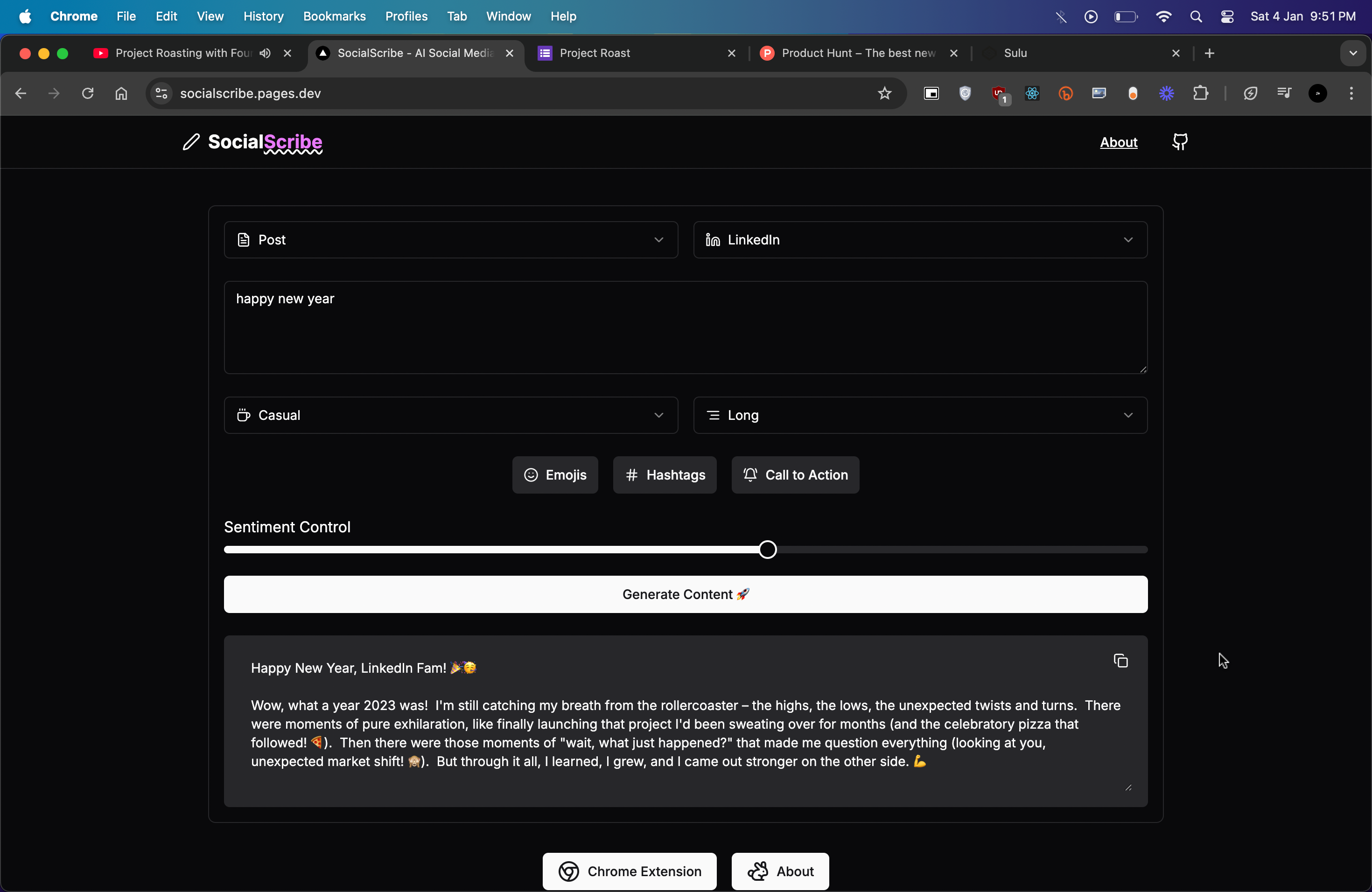Click the Chrome Extension button

point(630,871)
